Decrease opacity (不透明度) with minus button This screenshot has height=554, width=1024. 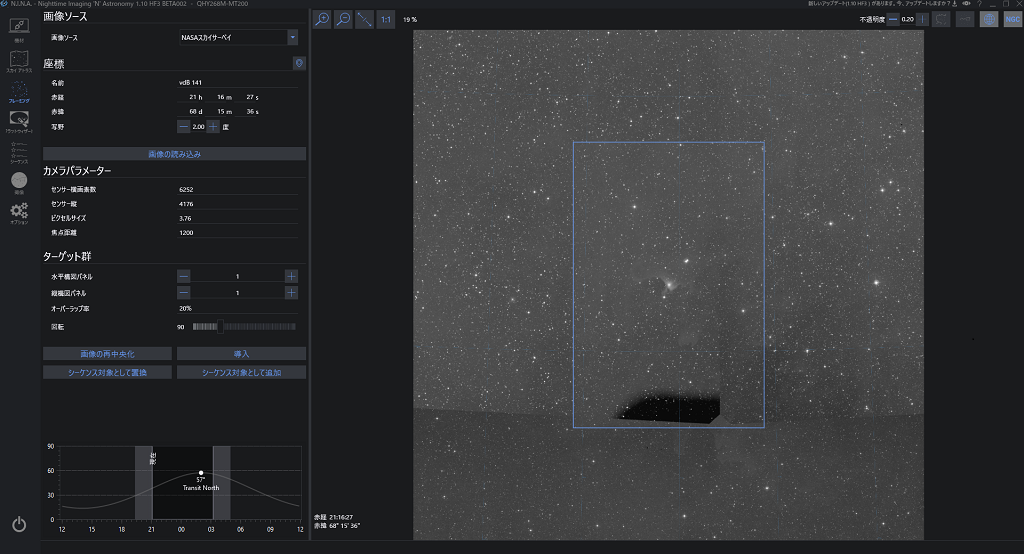click(x=893, y=20)
